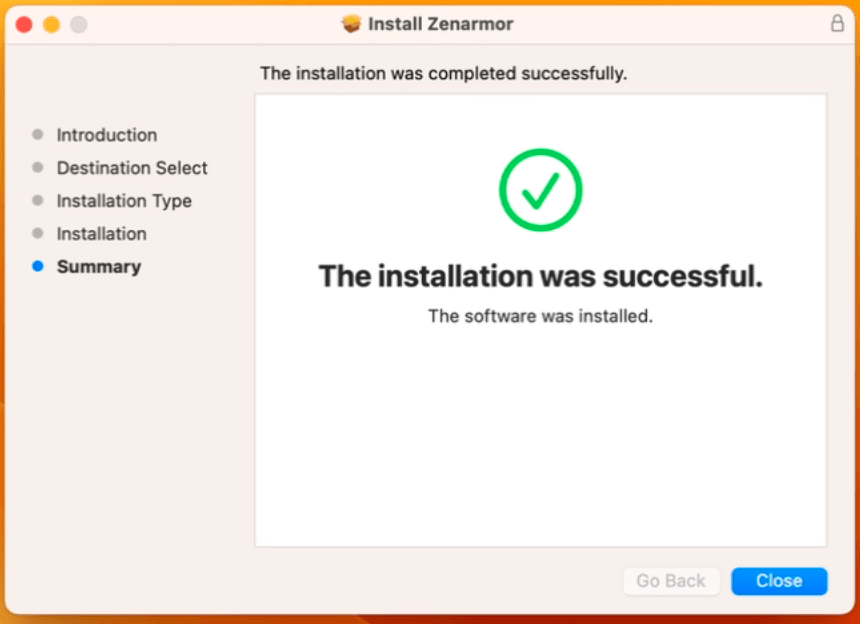The height and width of the screenshot is (624, 860).
Task: Click the blue bullet beside Summary
Action: [x=38, y=267]
